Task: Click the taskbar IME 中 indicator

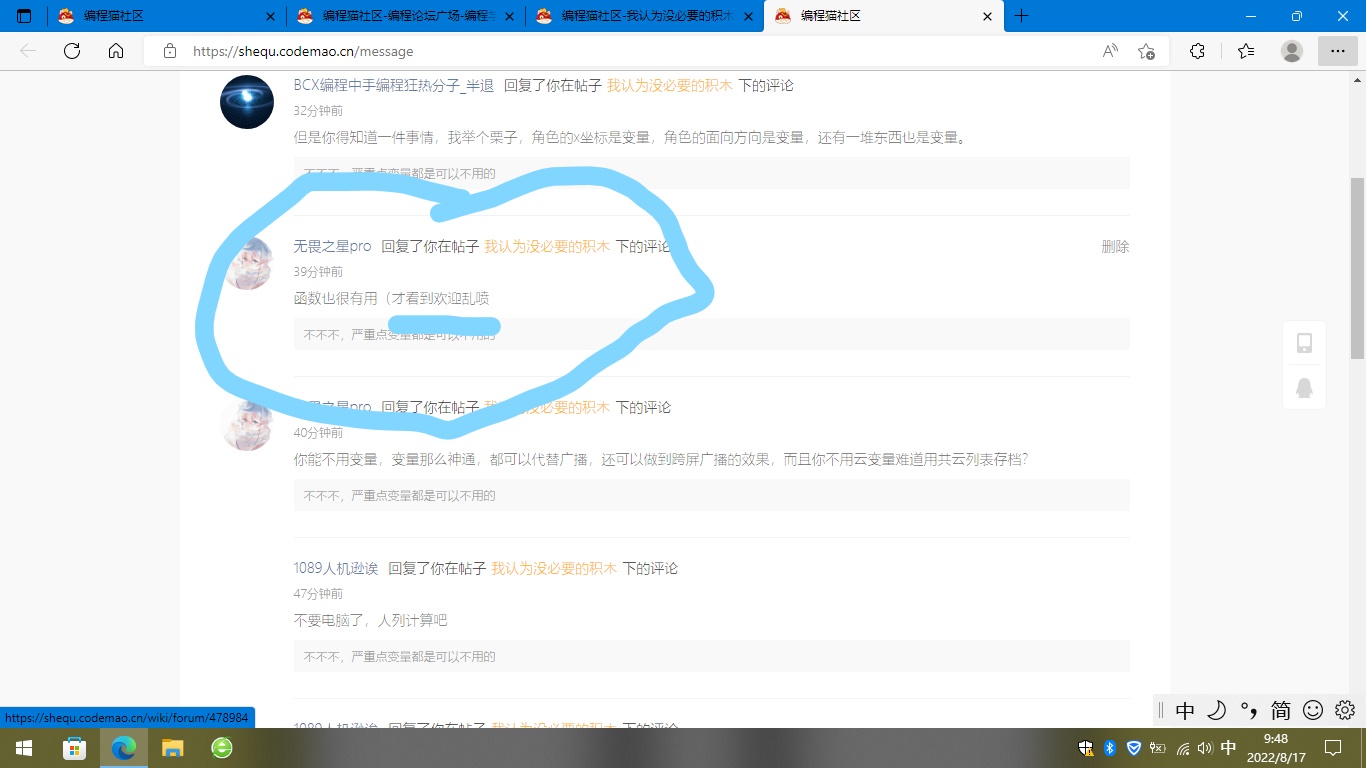Action: coord(1229,748)
